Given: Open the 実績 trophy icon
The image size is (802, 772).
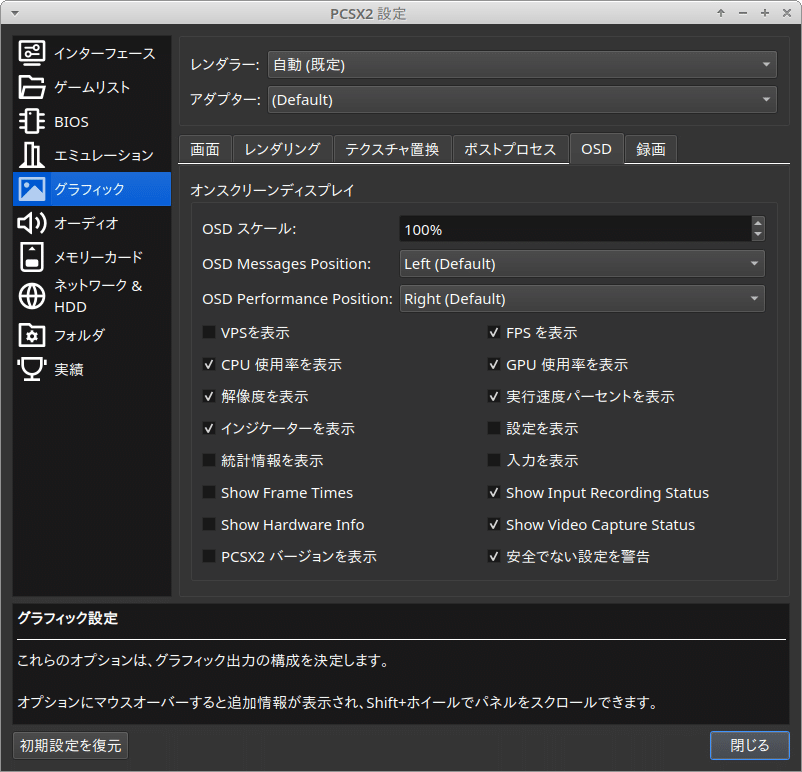Looking at the screenshot, I should tap(32, 369).
